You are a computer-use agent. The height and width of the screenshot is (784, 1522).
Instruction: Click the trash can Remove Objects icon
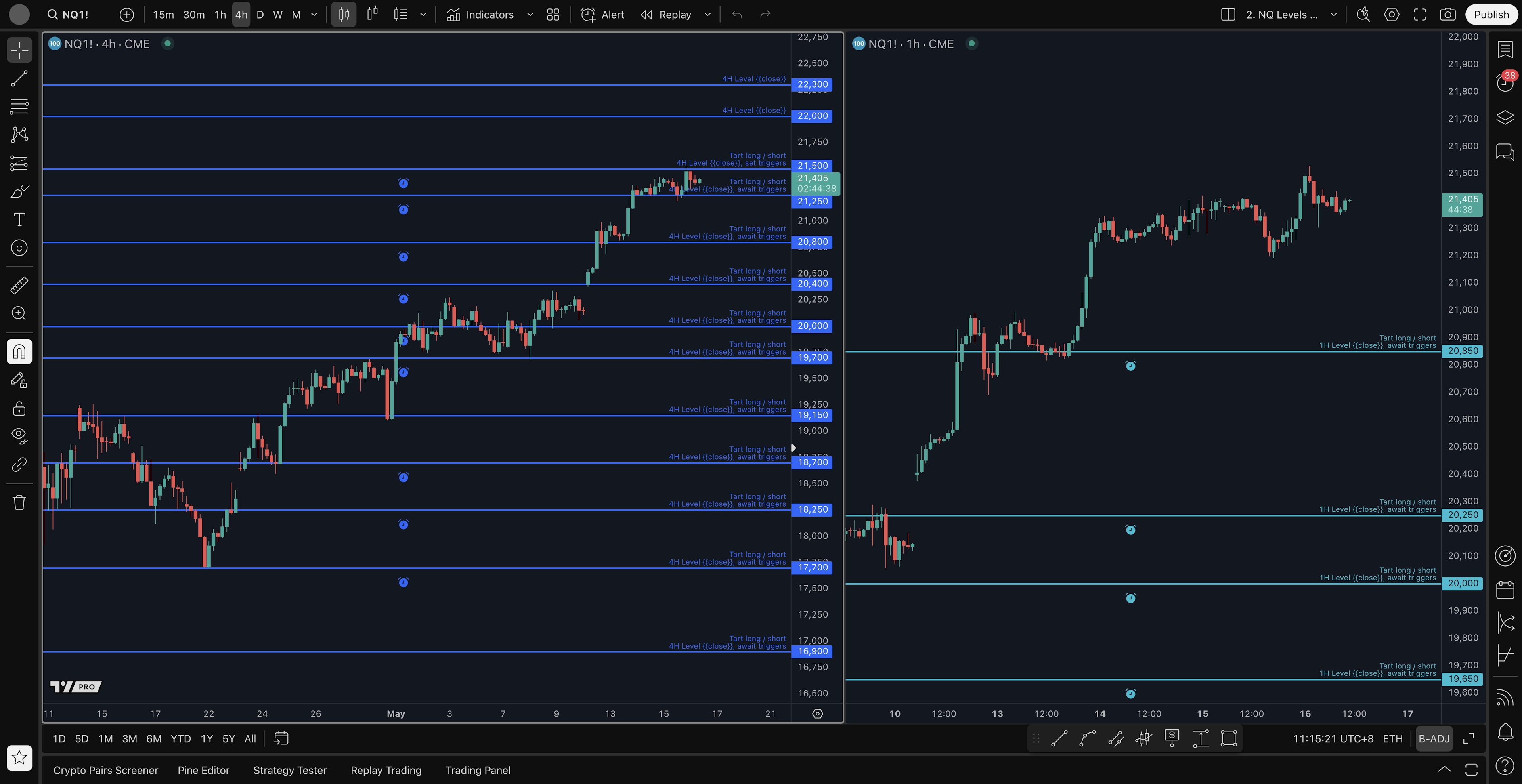pyautogui.click(x=19, y=502)
